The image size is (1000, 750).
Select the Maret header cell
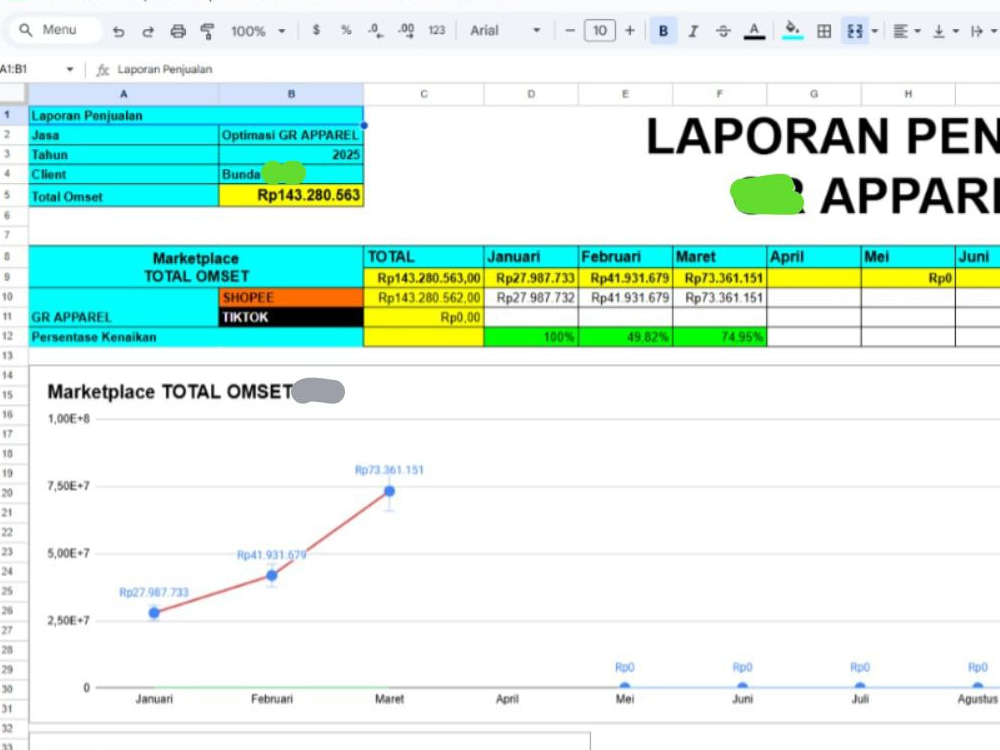[719, 256]
